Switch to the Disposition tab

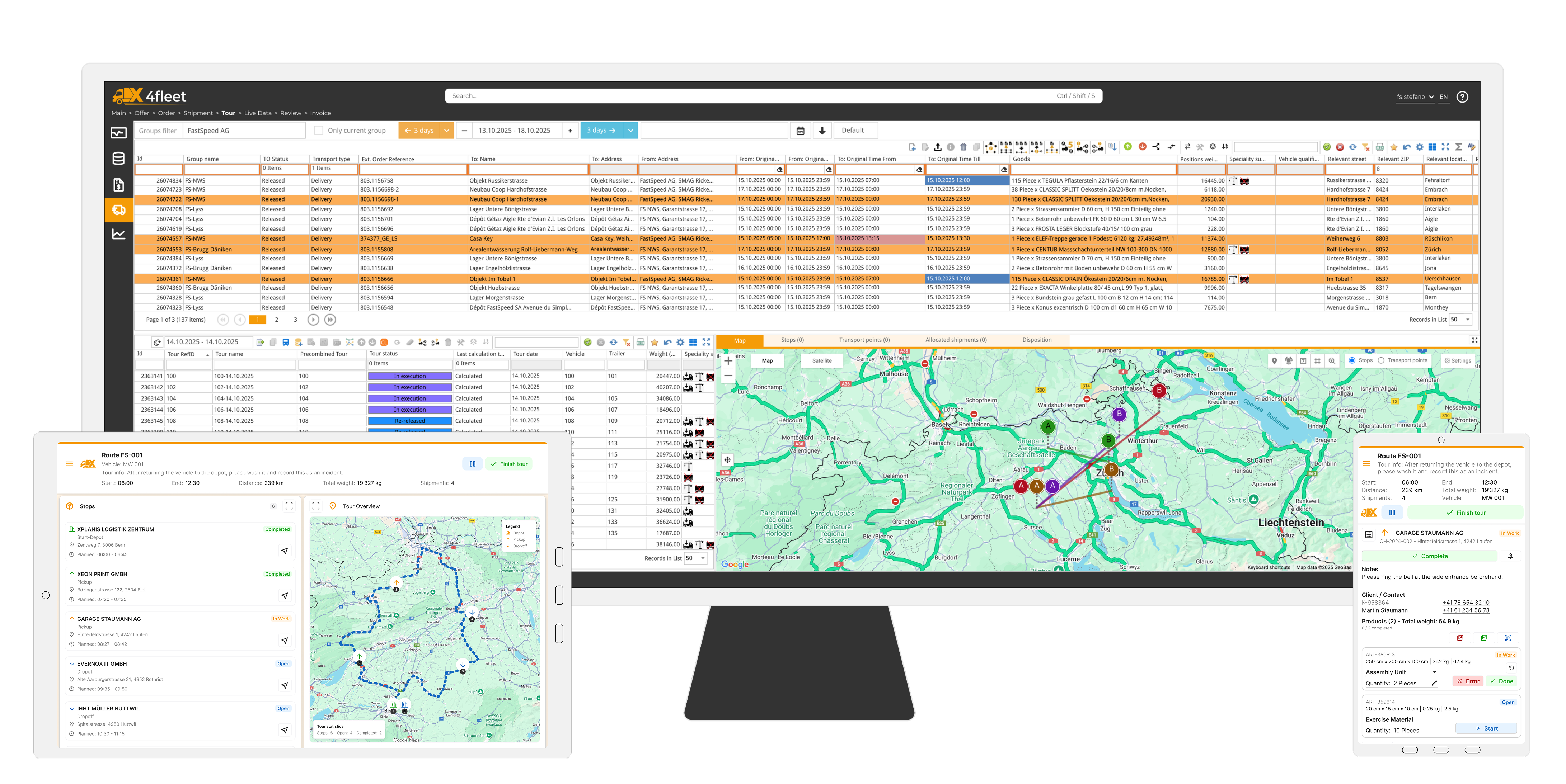click(x=1036, y=340)
